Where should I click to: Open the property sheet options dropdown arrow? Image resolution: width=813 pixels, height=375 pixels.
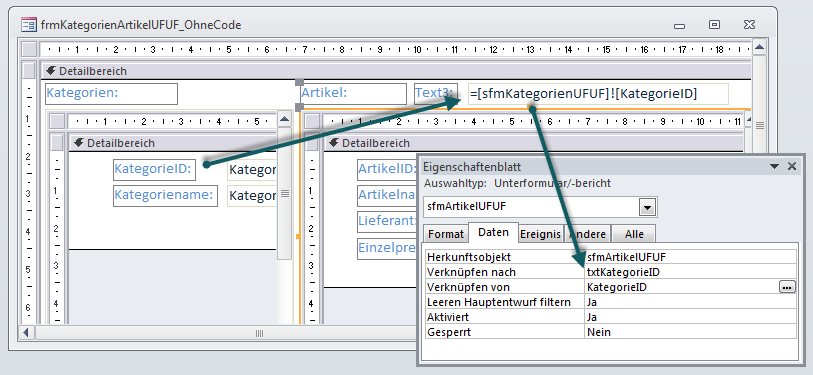(x=775, y=166)
